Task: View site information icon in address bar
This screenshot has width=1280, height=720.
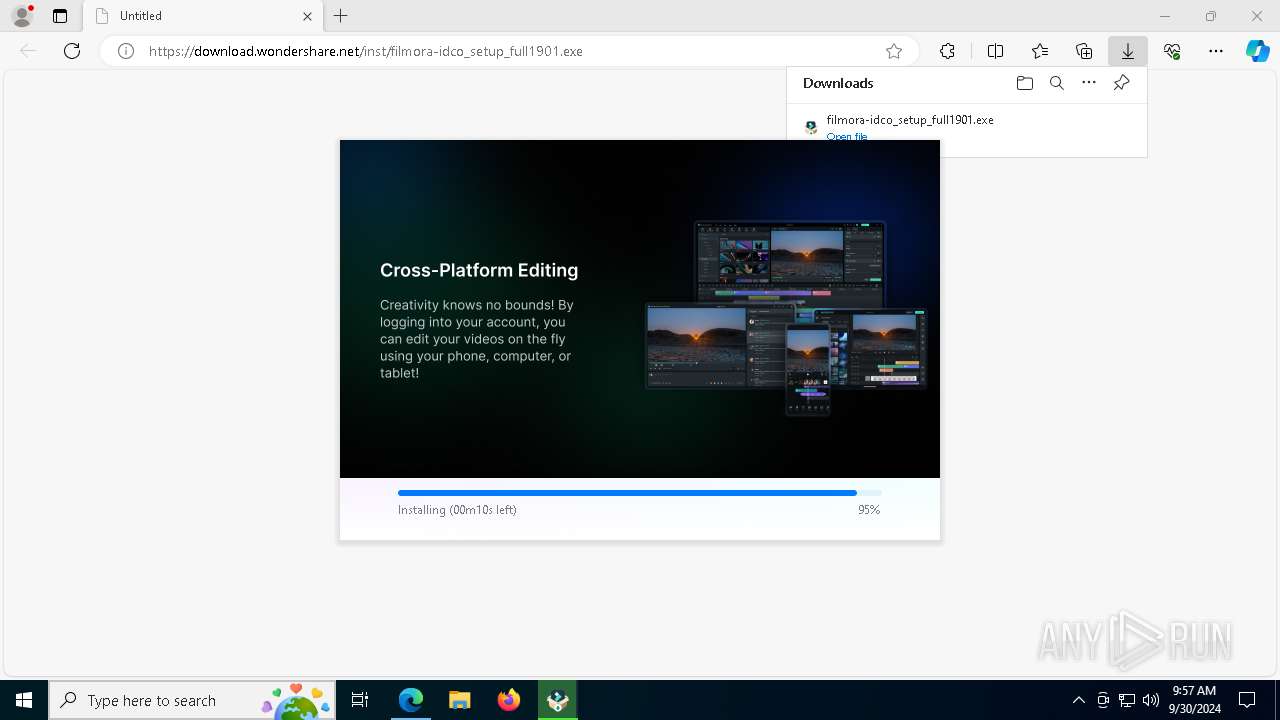Action: click(126, 51)
